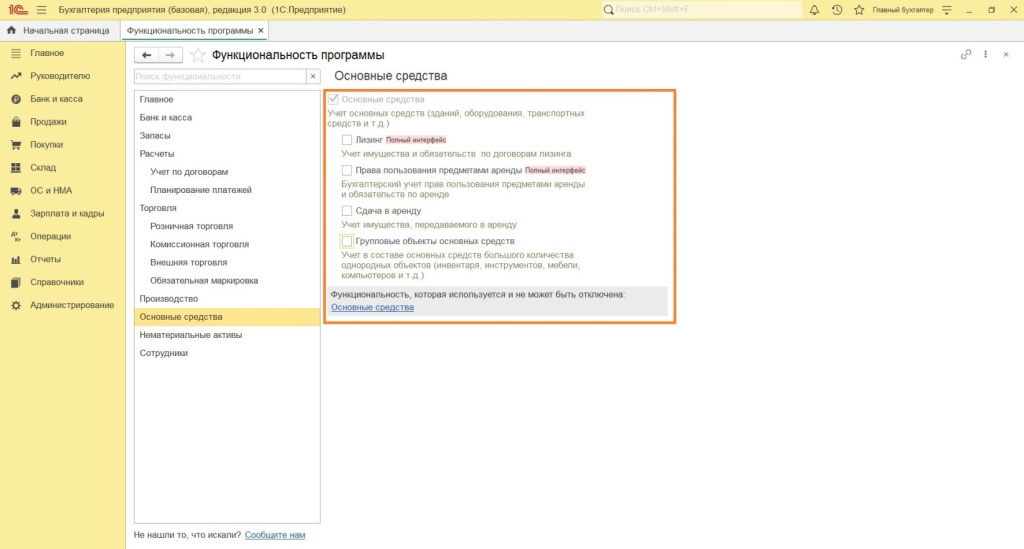Click the Сообщите нам link
Viewport: 1024px width, 549px height.
coord(275,535)
